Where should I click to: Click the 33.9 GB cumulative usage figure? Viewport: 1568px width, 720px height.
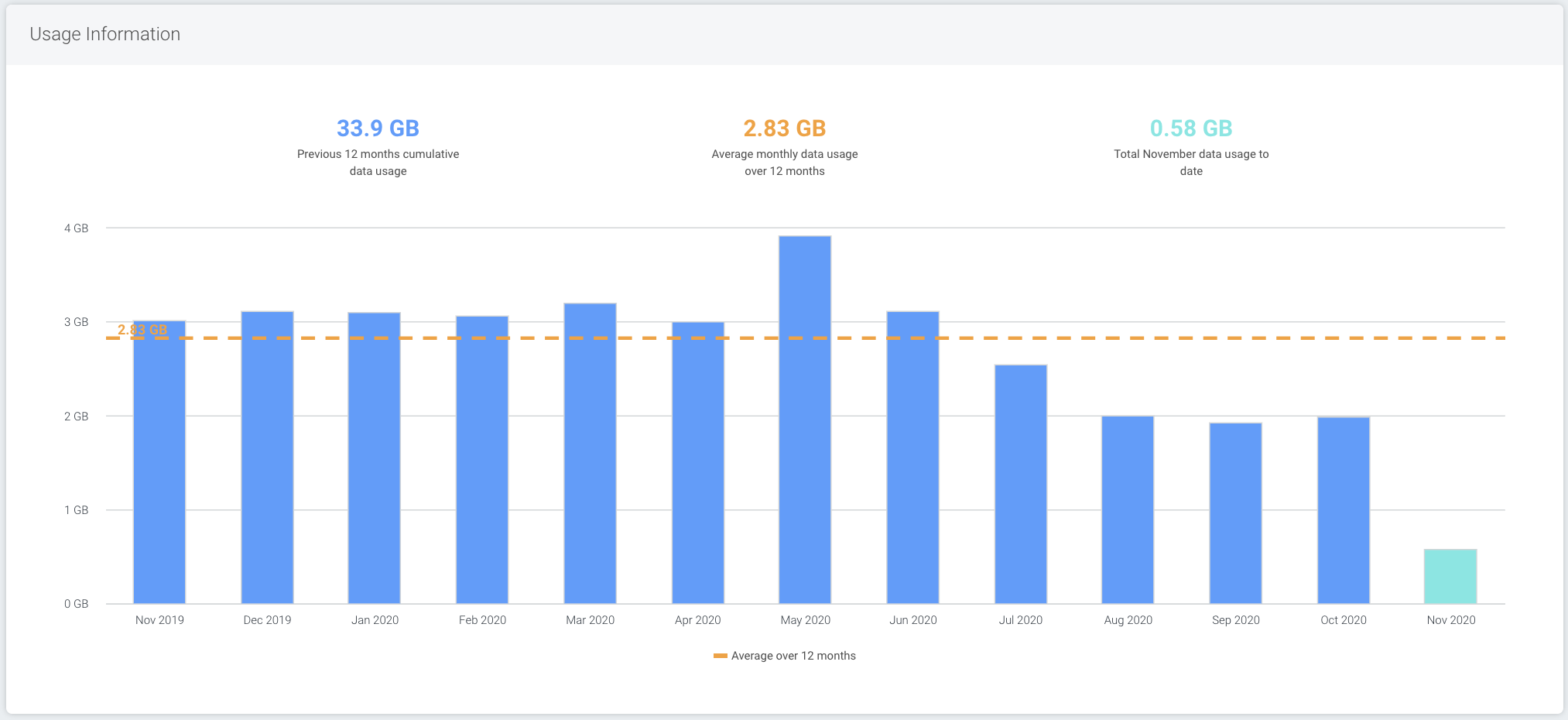378,129
